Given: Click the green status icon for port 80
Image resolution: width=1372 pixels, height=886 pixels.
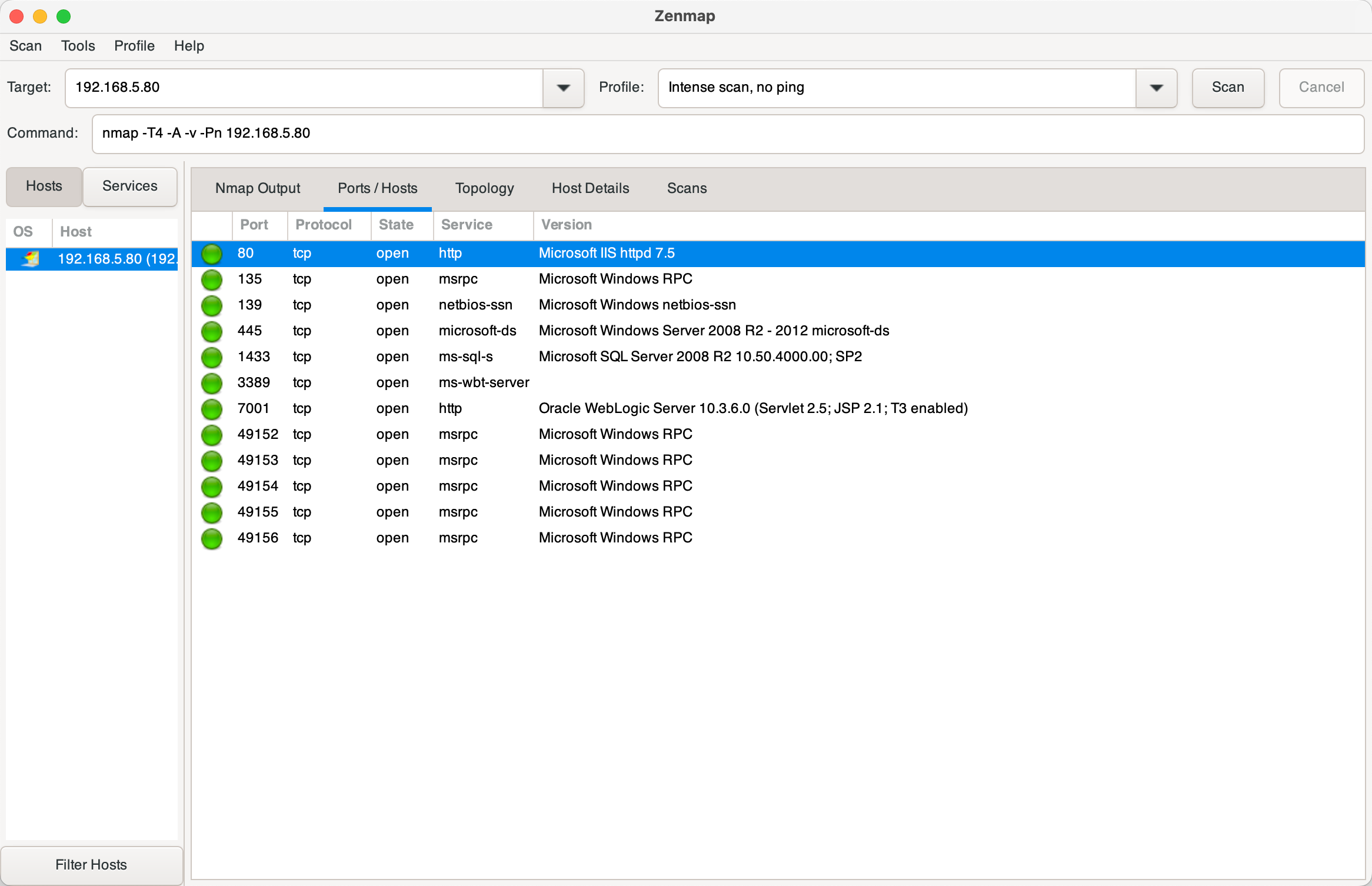Looking at the screenshot, I should click(x=212, y=254).
